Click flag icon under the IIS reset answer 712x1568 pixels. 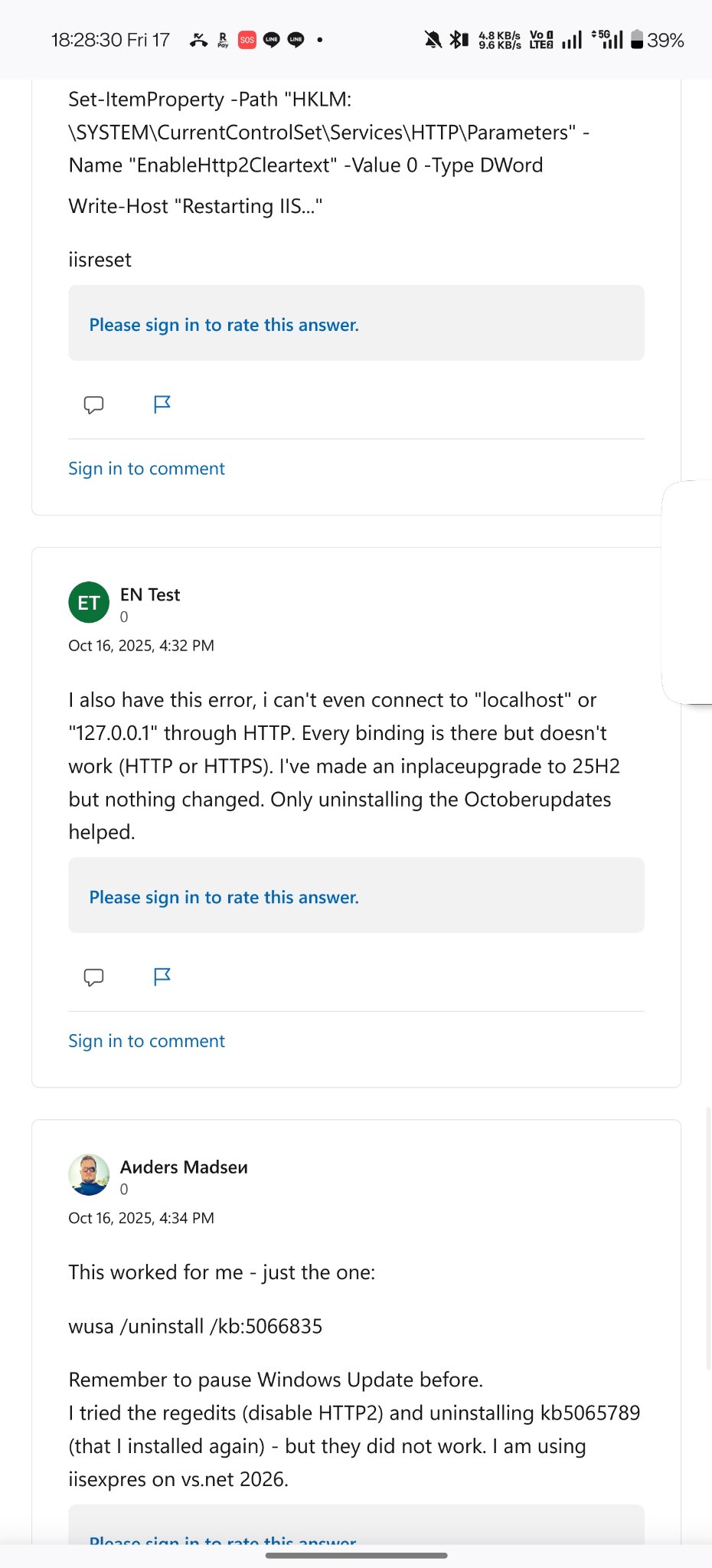(x=162, y=404)
